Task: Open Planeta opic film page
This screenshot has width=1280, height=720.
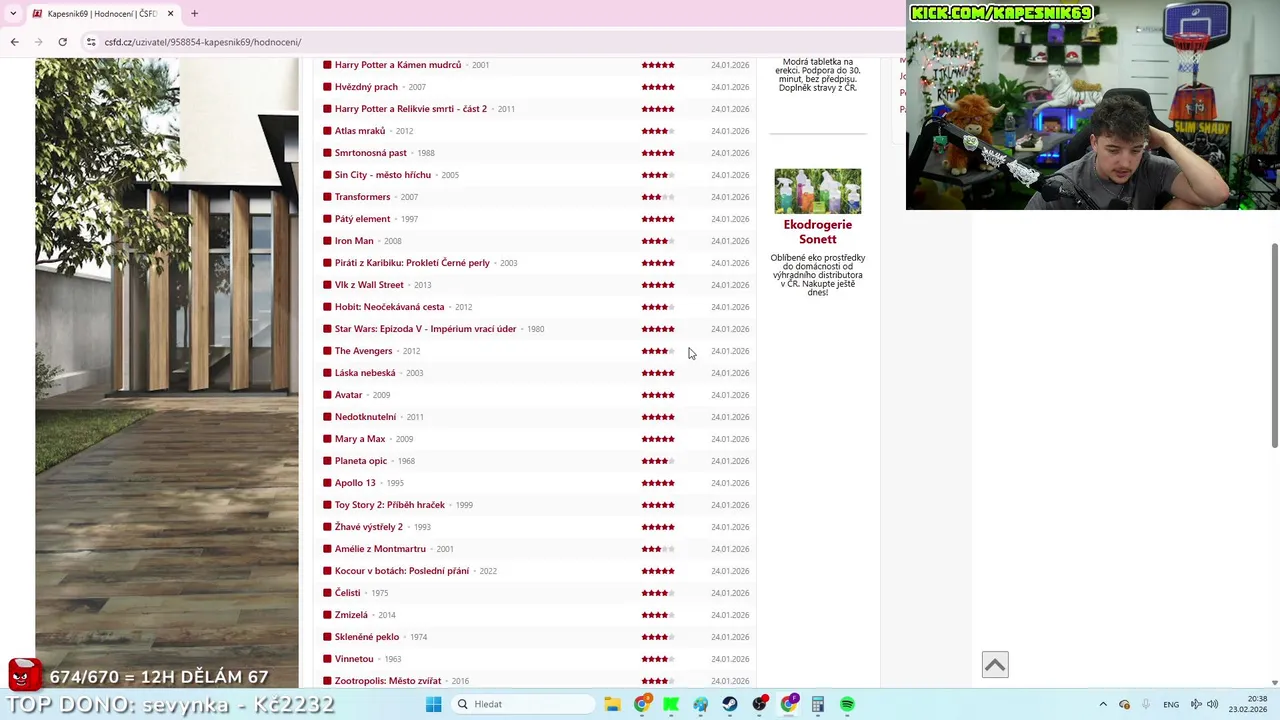Action: pos(361,461)
